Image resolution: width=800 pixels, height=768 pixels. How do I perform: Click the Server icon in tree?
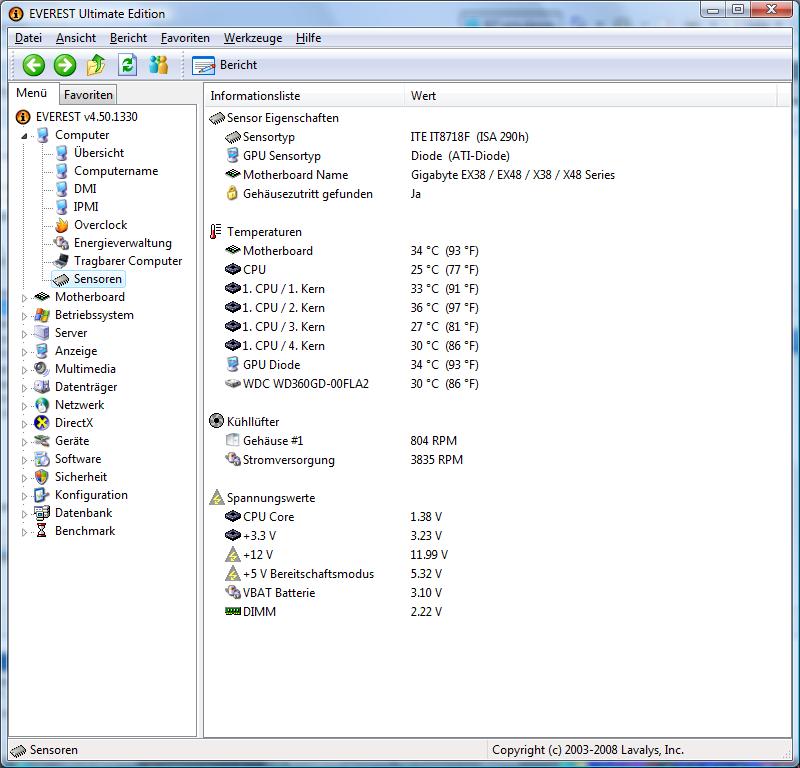(41, 333)
